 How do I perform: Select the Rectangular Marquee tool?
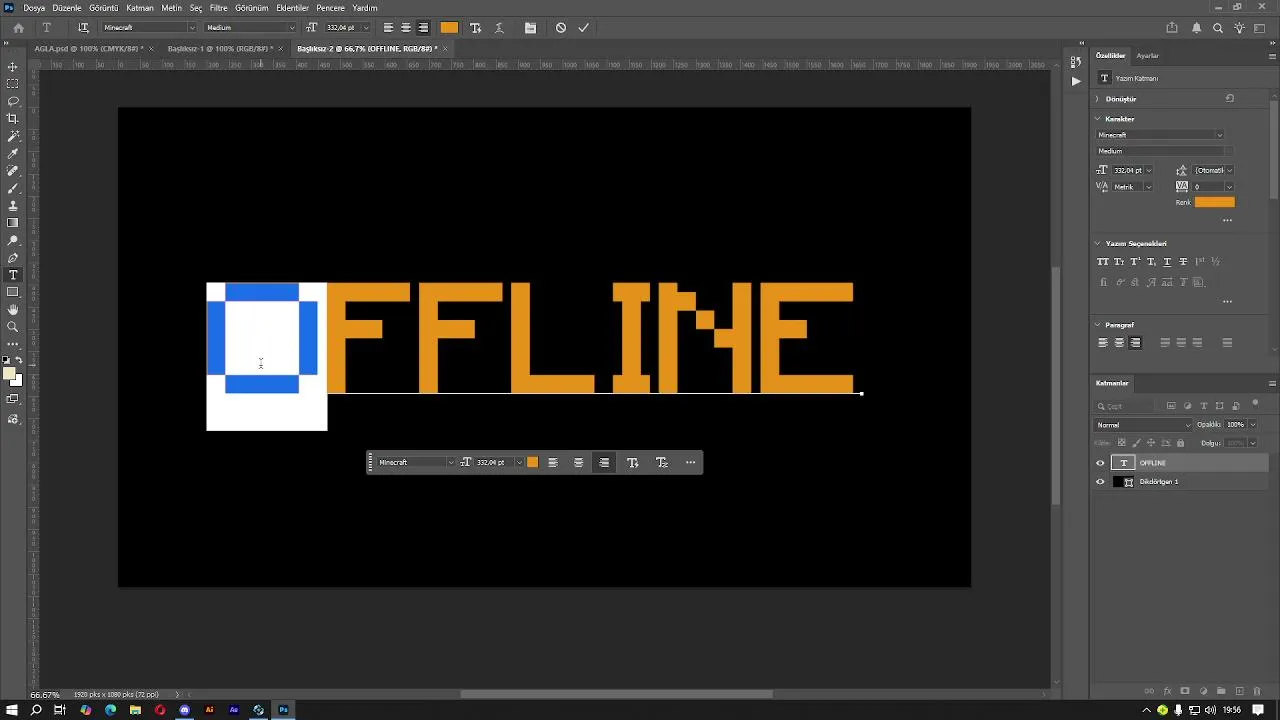pos(13,84)
